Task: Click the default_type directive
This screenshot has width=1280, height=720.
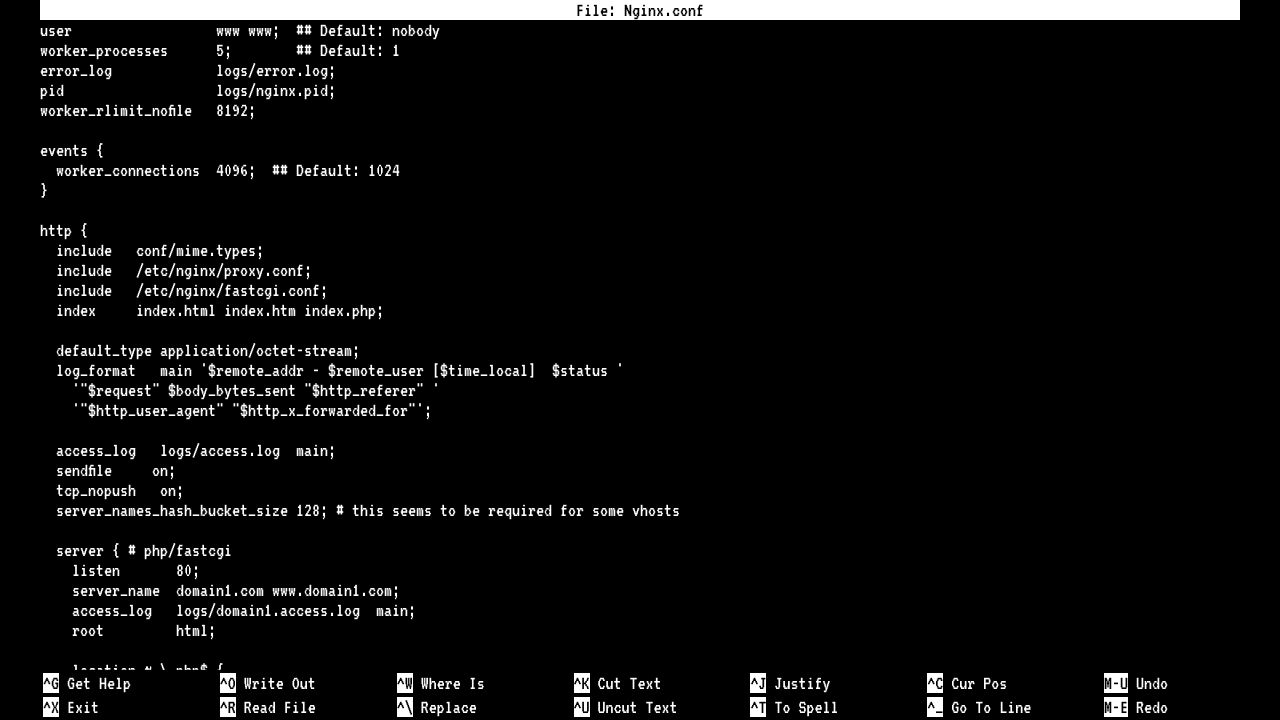Action: (104, 351)
